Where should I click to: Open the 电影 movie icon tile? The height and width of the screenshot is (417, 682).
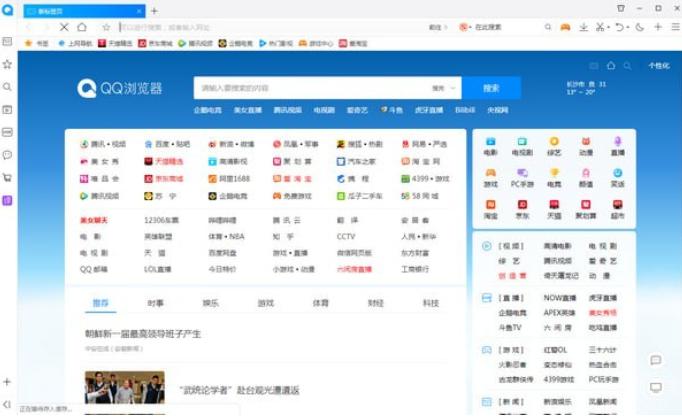tap(490, 147)
